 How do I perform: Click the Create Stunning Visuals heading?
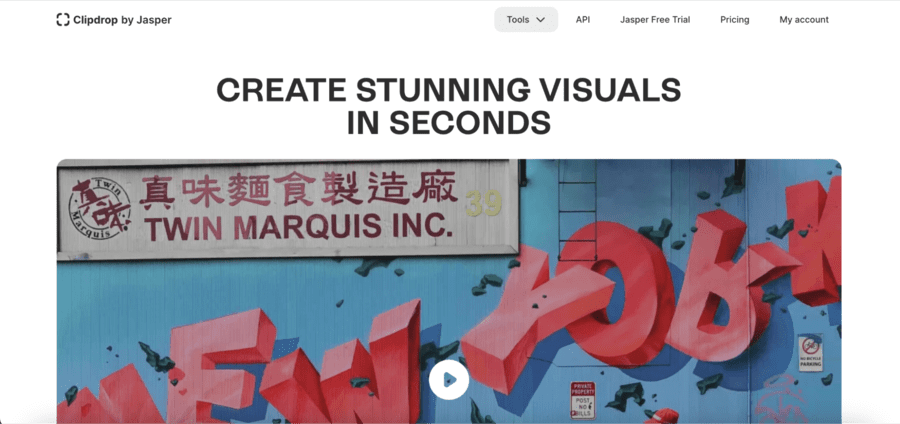(449, 90)
